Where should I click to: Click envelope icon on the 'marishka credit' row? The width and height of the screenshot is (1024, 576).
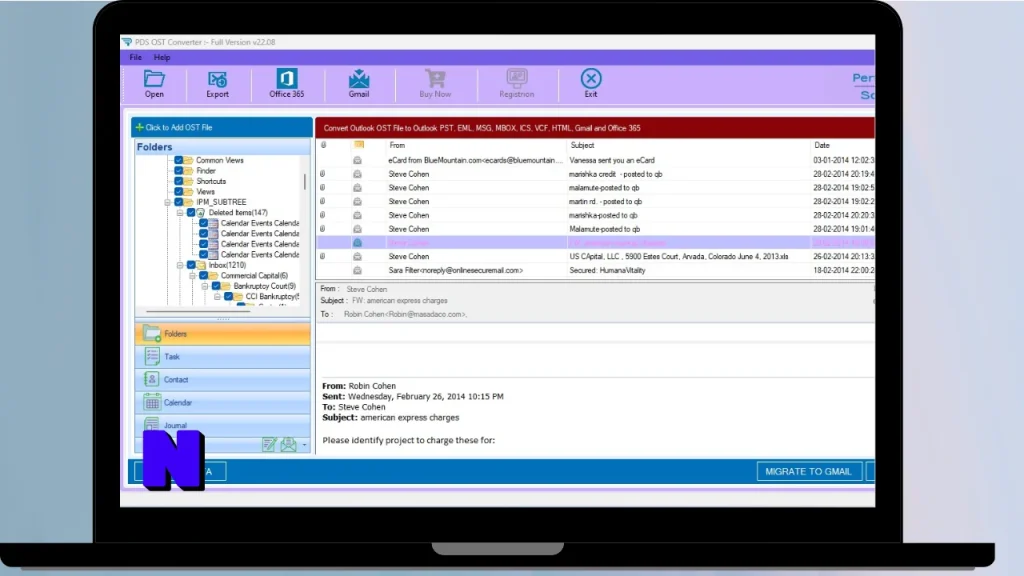357,174
